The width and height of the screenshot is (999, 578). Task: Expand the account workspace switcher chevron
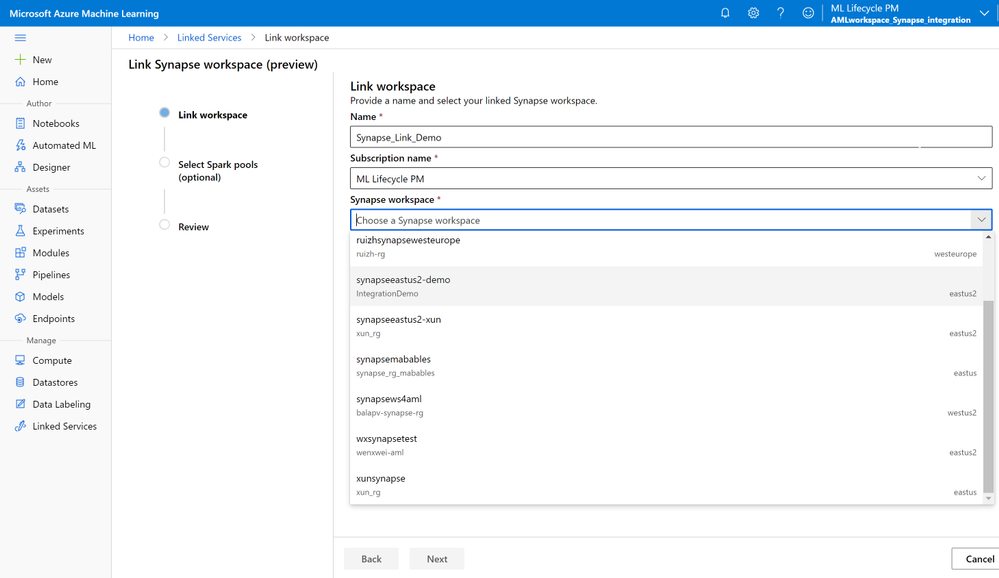[x=984, y=13]
